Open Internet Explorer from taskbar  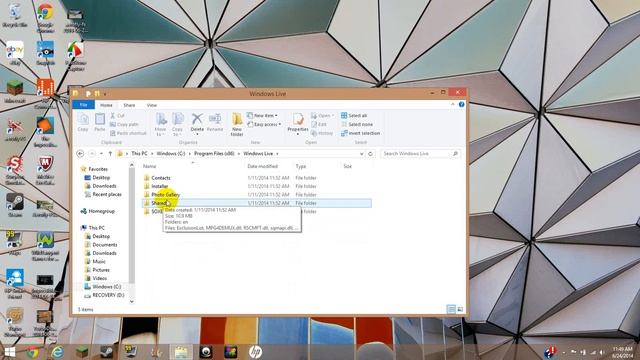(x=57, y=352)
